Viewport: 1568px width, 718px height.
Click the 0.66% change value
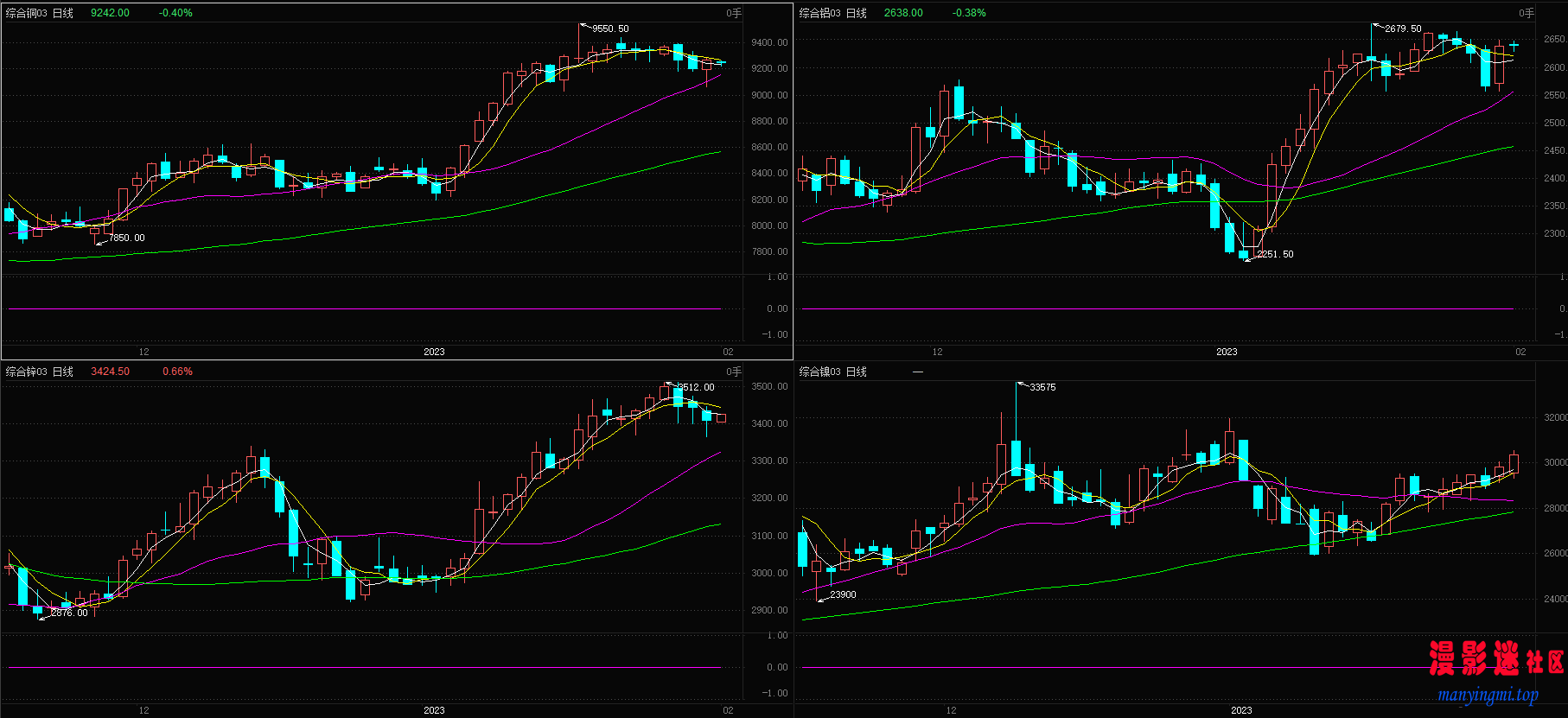[177, 372]
